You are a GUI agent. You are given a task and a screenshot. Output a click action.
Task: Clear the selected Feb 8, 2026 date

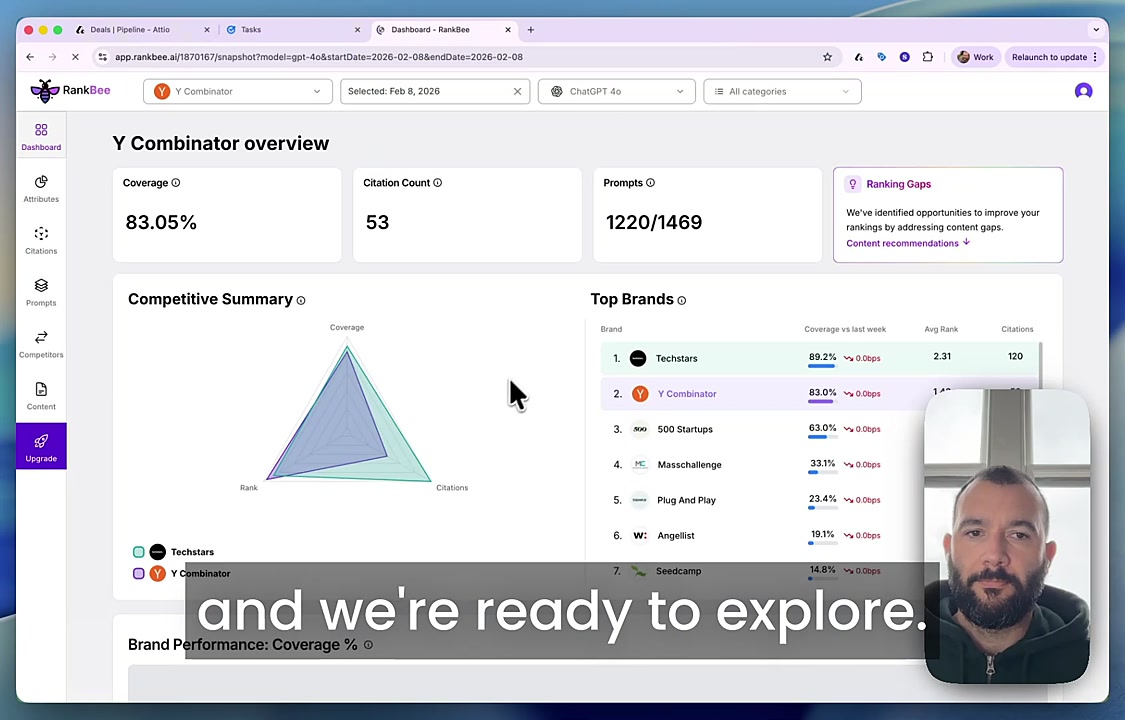point(517,91)
